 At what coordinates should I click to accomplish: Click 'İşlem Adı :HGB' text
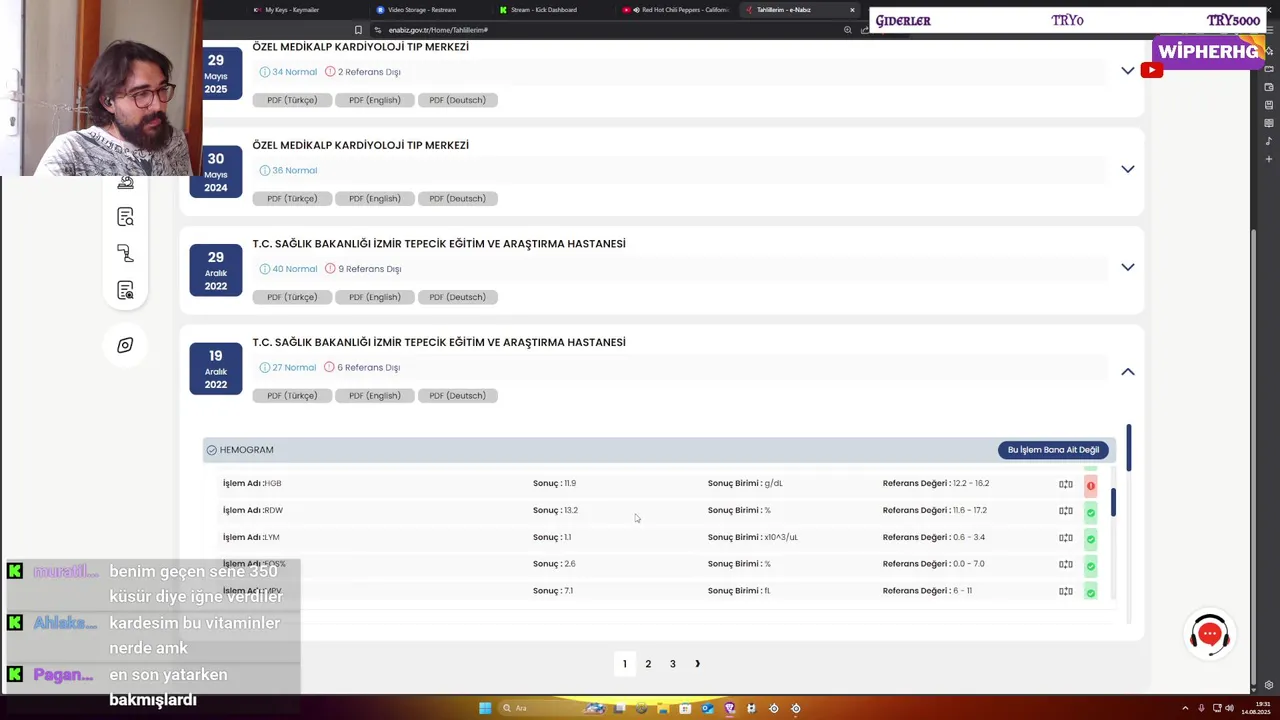252,483
